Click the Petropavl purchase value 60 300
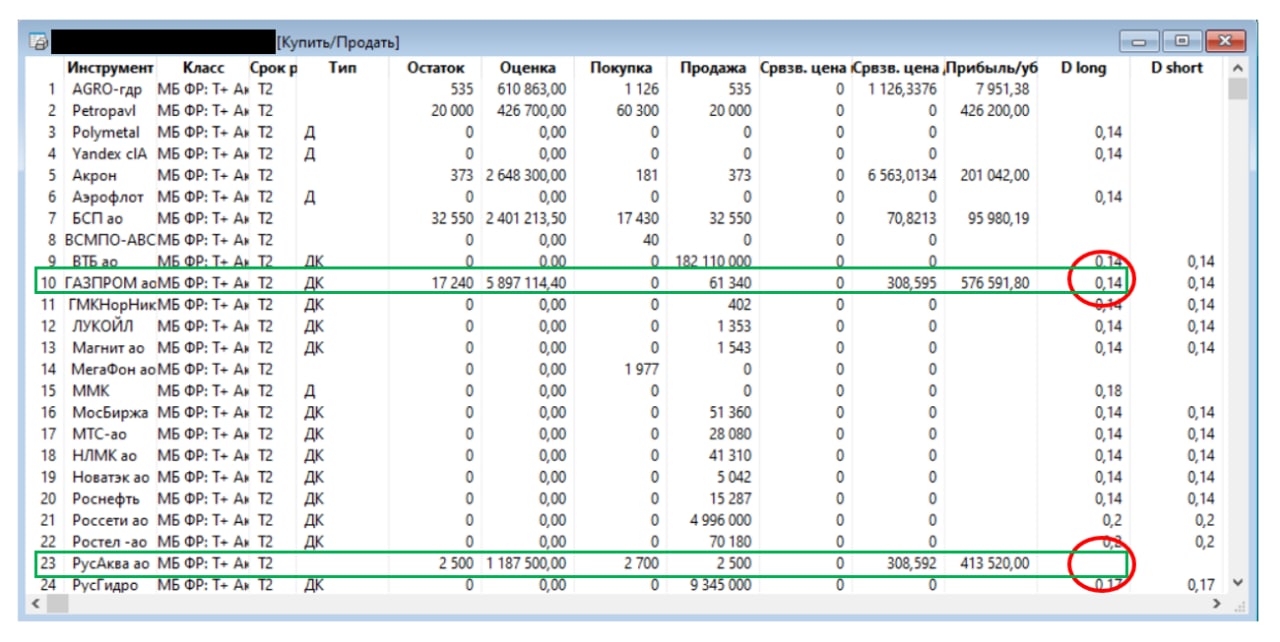This screenshot has width=1280, height=642. 638,110
